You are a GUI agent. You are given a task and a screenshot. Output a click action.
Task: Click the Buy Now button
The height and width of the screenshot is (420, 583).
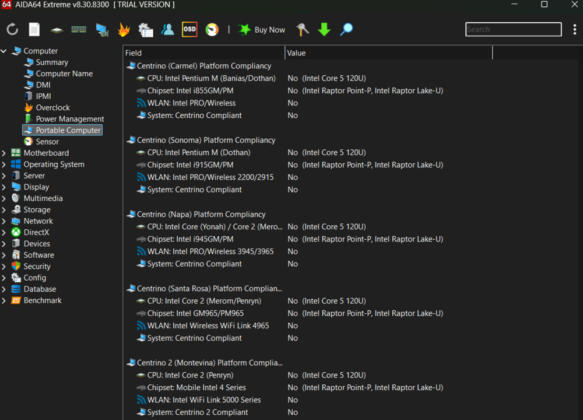262,29
